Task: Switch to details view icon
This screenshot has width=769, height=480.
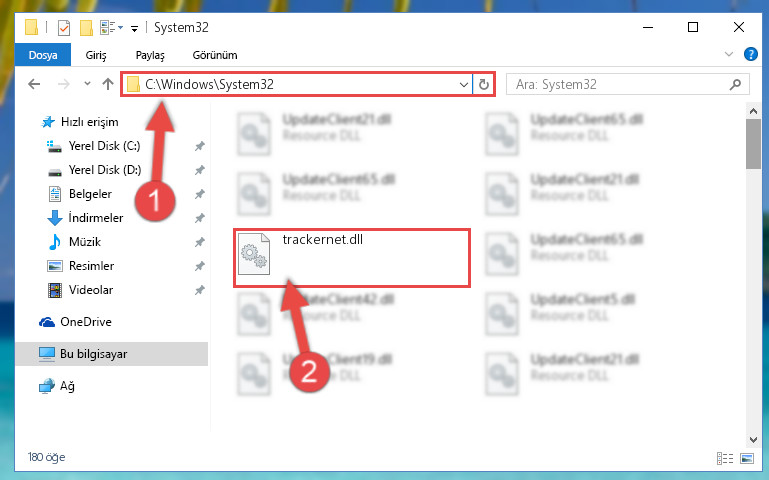Action: 725,458
